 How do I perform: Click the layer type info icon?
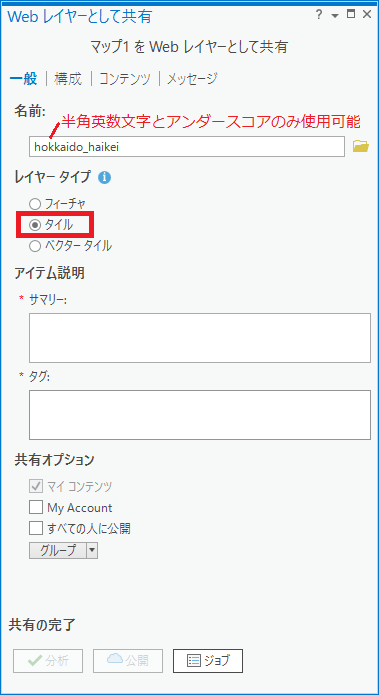coord(105,178)
